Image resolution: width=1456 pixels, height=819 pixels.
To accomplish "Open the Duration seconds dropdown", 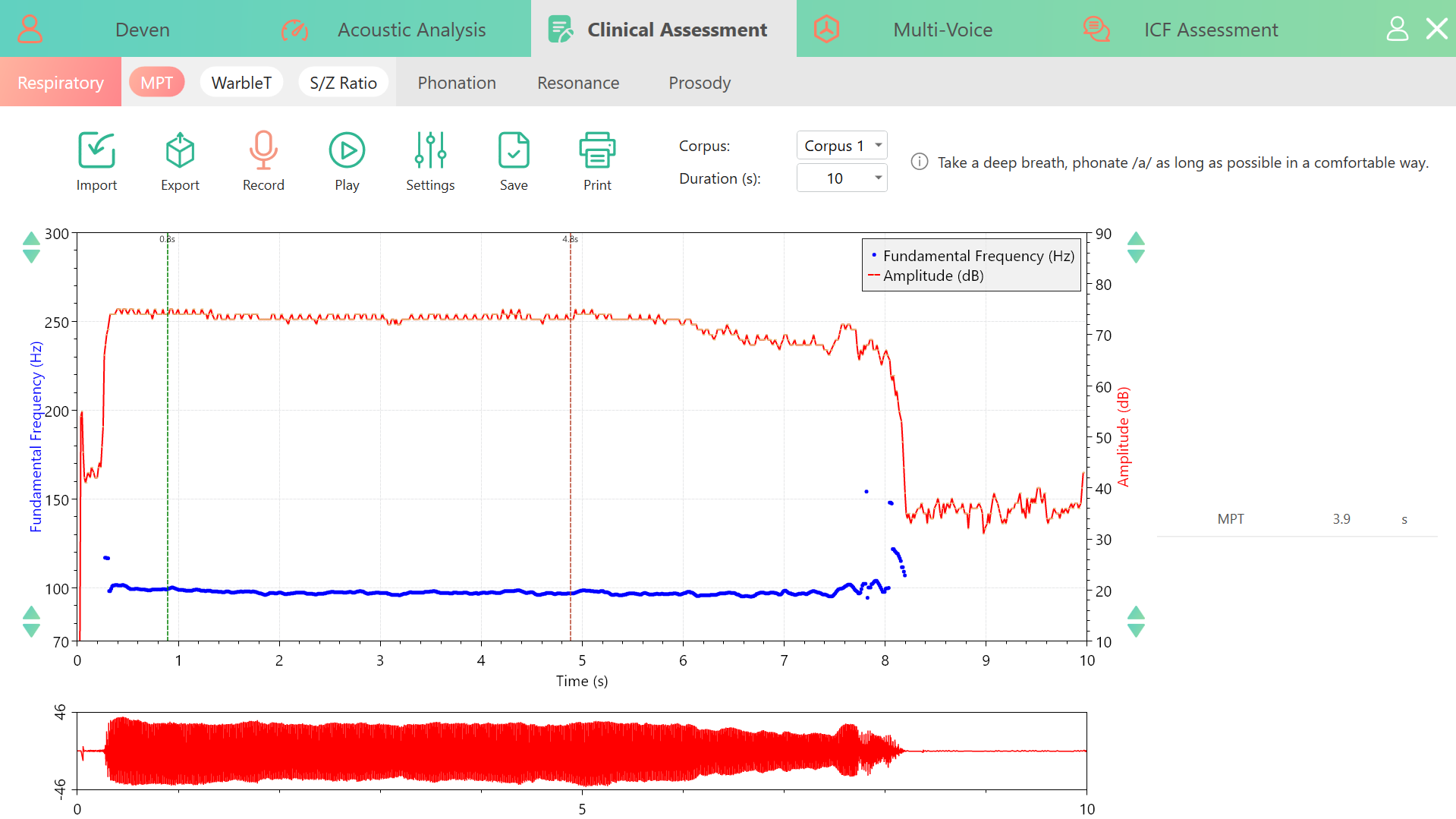I will coord(841,178).
